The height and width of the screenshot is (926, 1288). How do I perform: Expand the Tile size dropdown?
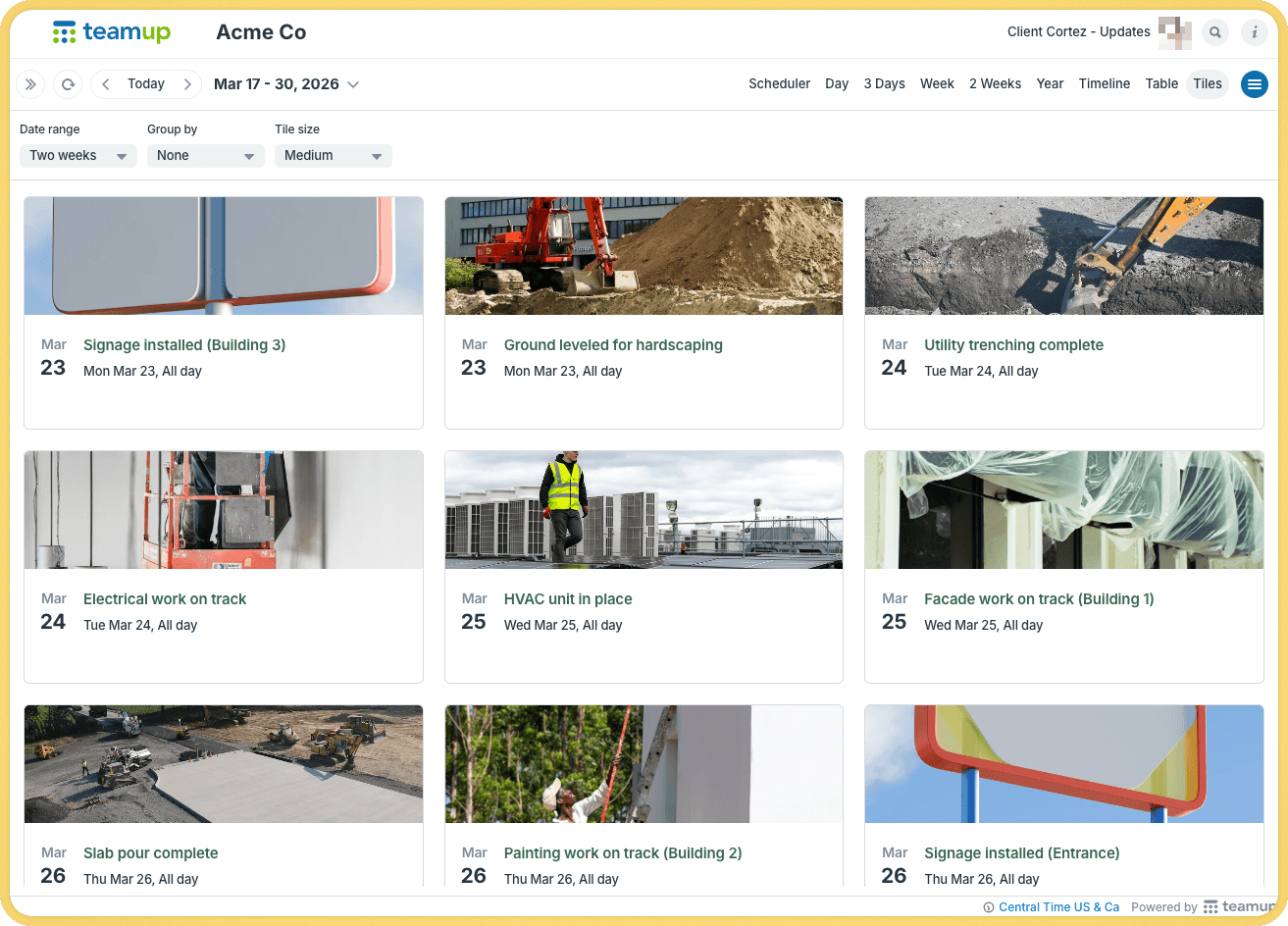click(333, 156)
